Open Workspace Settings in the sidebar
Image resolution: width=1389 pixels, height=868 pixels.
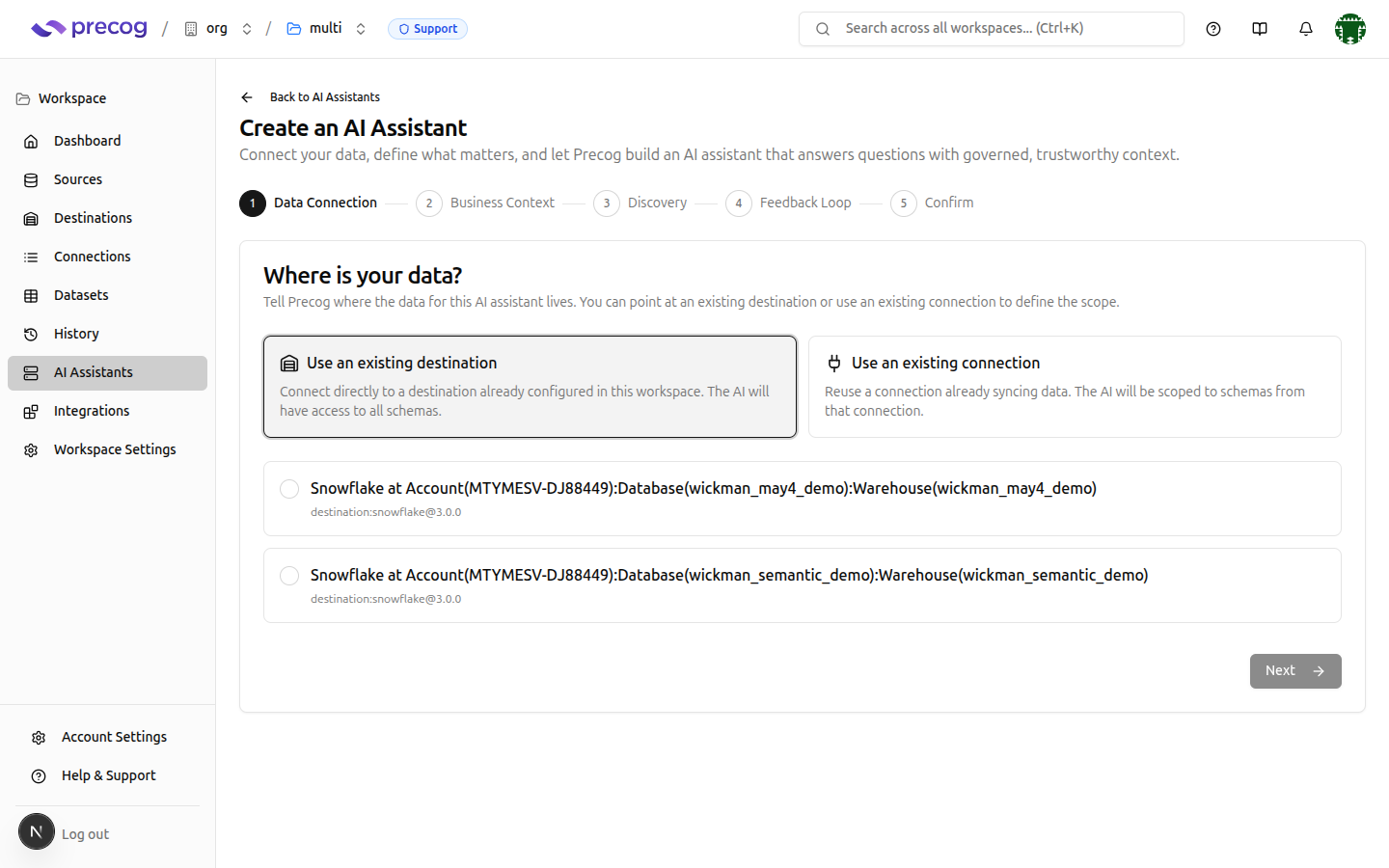point(107,449)
